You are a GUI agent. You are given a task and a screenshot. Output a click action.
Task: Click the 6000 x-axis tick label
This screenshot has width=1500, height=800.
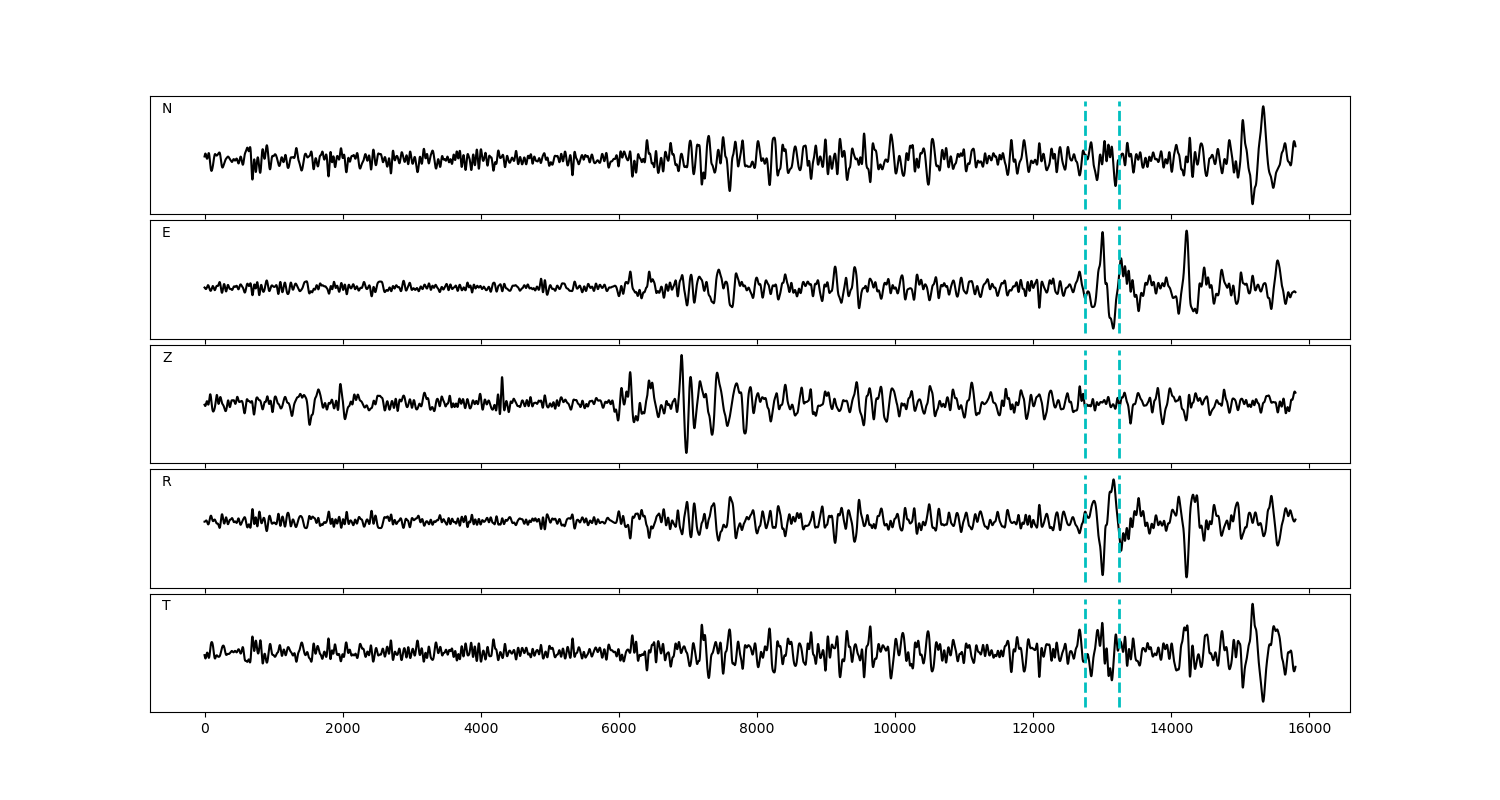pyautogui.click(x=619, y=730)
